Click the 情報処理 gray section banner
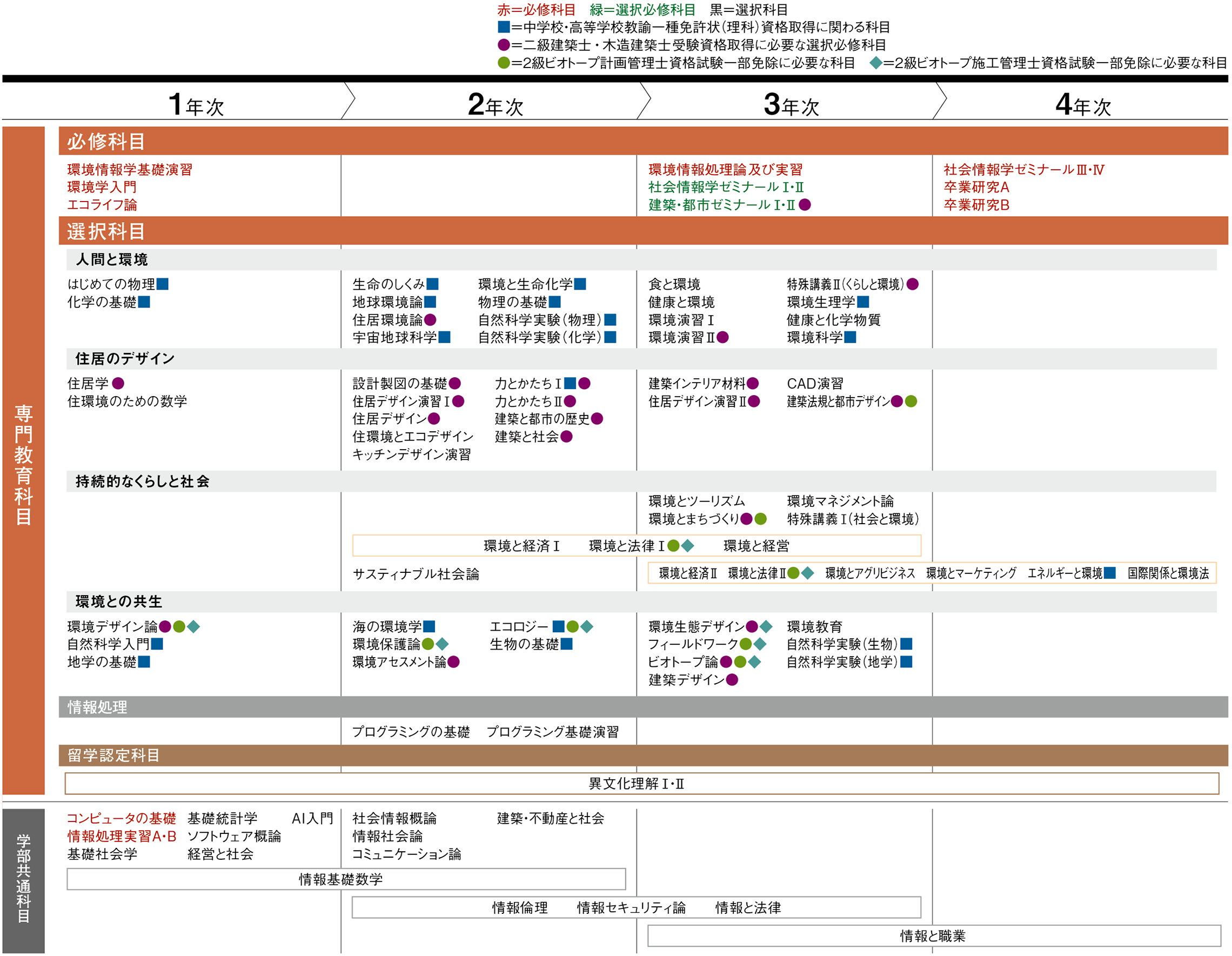 point(643,707)
